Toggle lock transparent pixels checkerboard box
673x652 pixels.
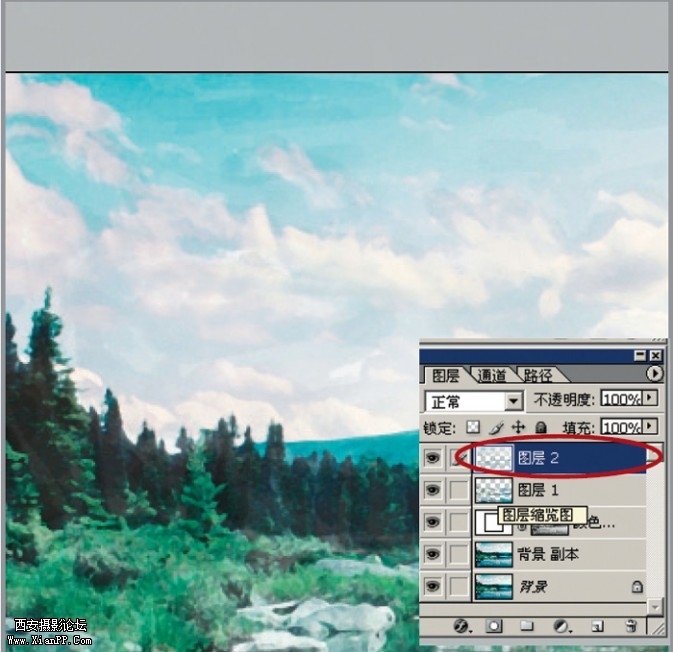click(474, 427)
